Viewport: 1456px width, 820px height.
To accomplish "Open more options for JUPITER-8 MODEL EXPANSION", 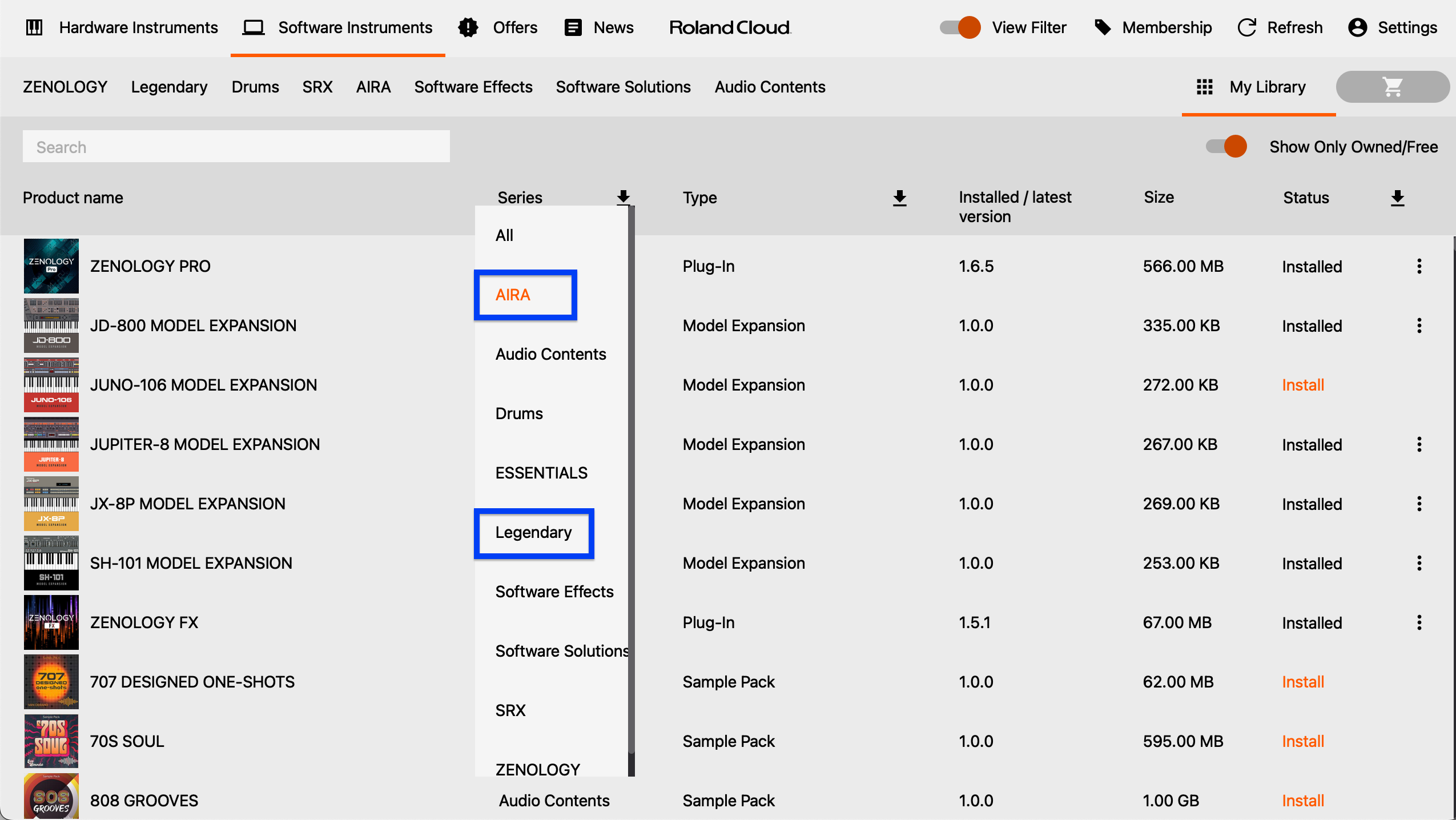I will point(1419,444).
